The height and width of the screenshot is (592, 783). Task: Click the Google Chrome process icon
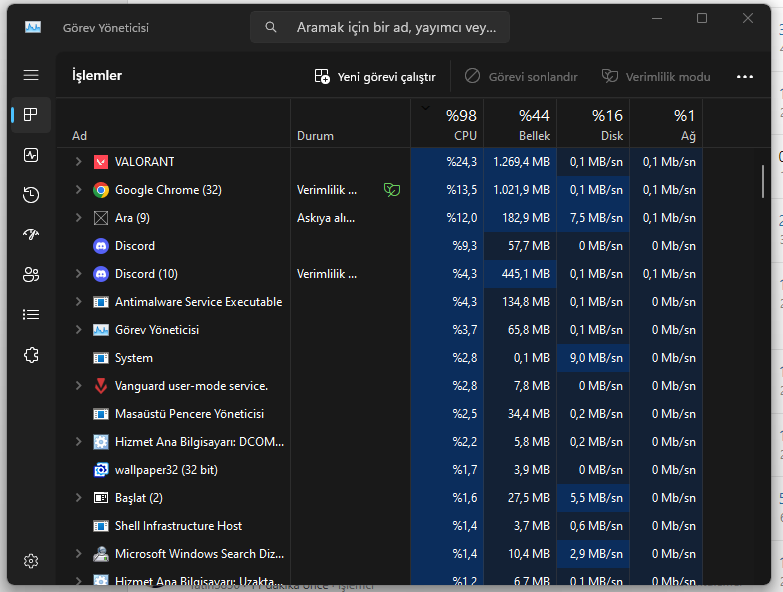pos(101,190)
